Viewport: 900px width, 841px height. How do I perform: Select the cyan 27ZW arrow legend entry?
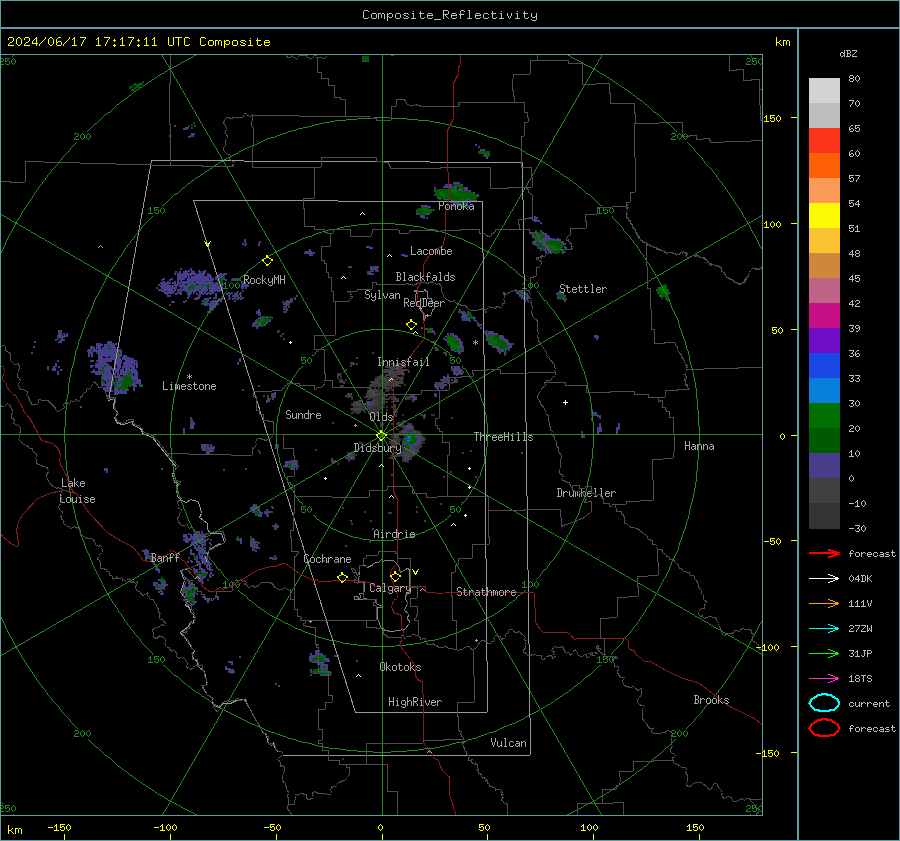click(x=824, y=629)
